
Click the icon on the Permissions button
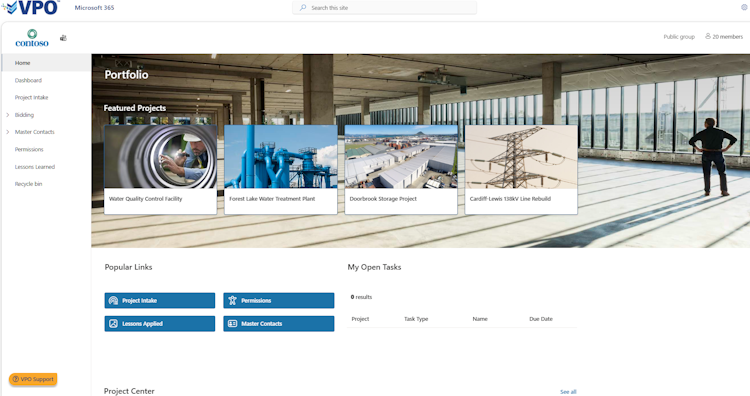[232, 300]
